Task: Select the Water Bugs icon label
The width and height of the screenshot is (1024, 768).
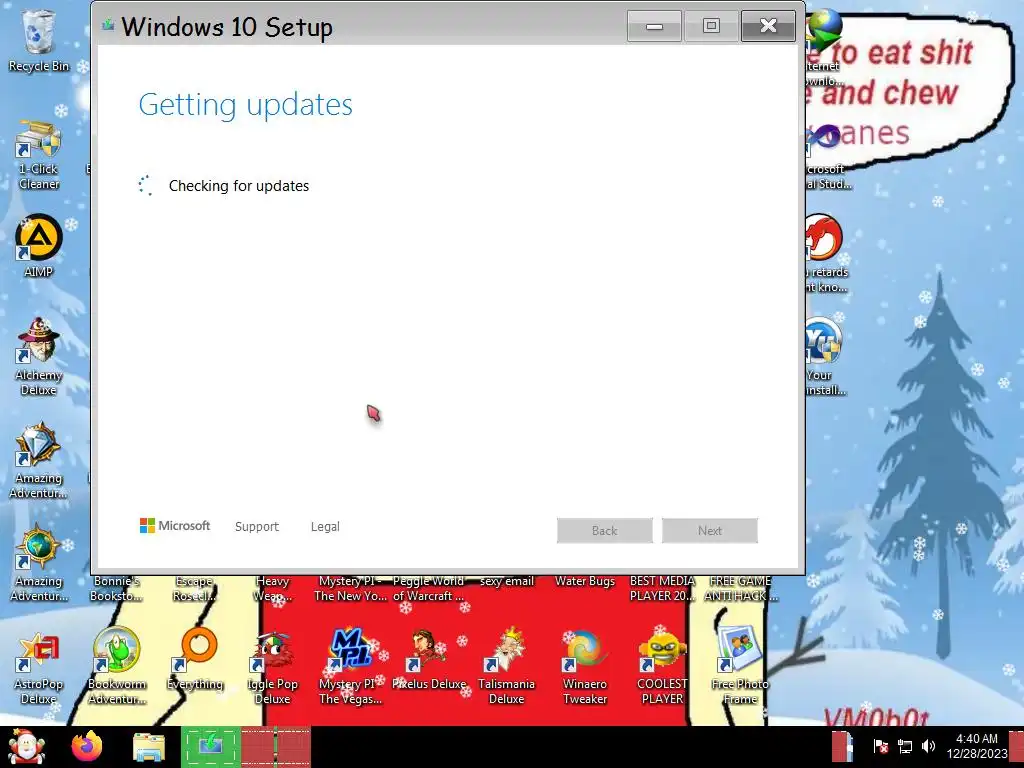Action: coord(584,581)
